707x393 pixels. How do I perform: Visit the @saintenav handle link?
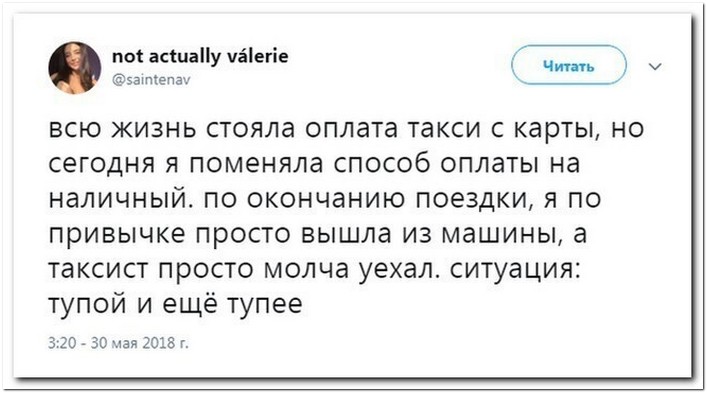click(x=151, y=80)
